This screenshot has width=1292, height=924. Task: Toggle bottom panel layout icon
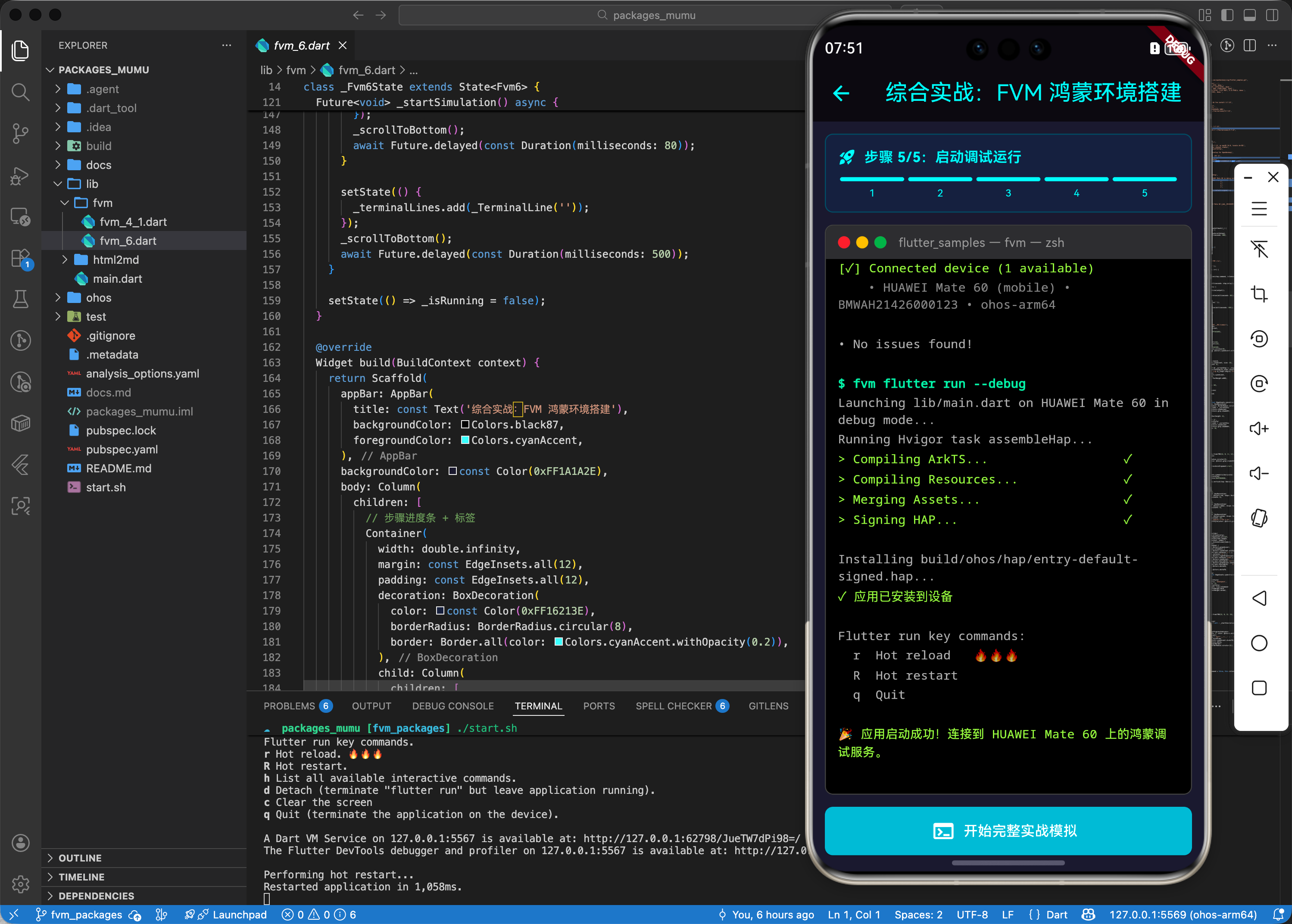point(1250,16)
